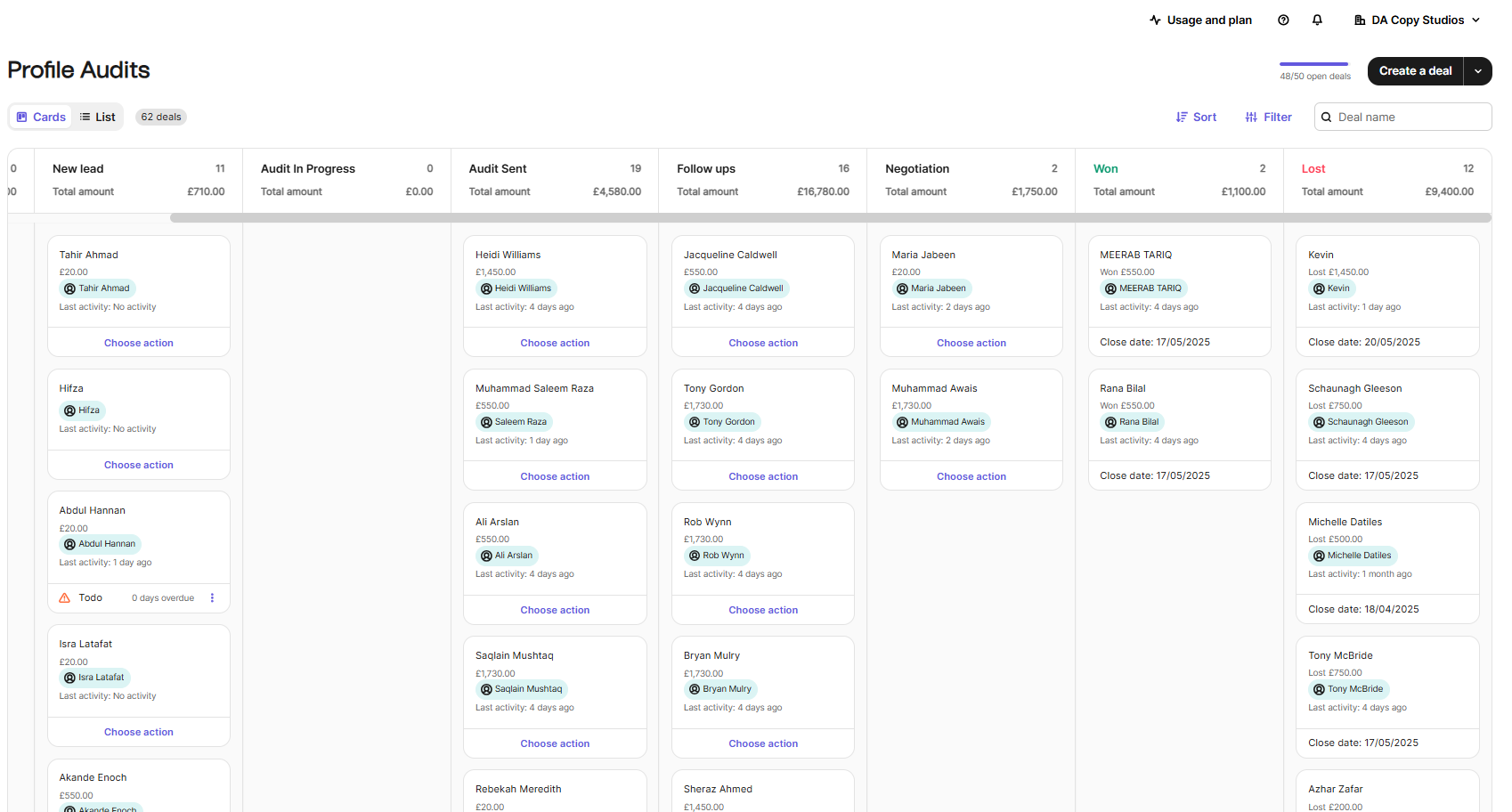Switch to Cards view
Screen dimensions: 1512x812
pos(41,118)
